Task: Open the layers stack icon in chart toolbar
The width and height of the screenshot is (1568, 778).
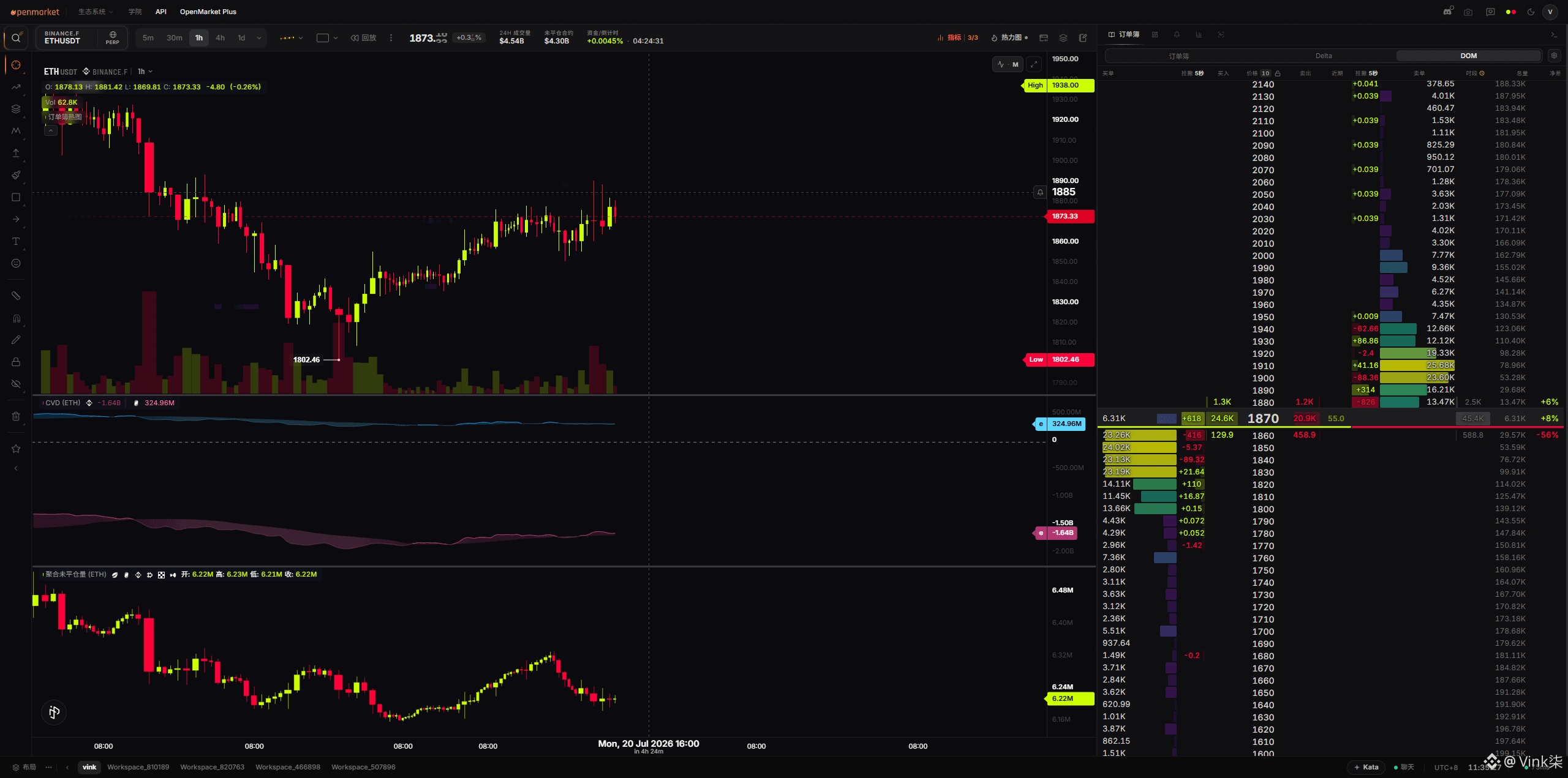Action: click(x=1063, y=38)
